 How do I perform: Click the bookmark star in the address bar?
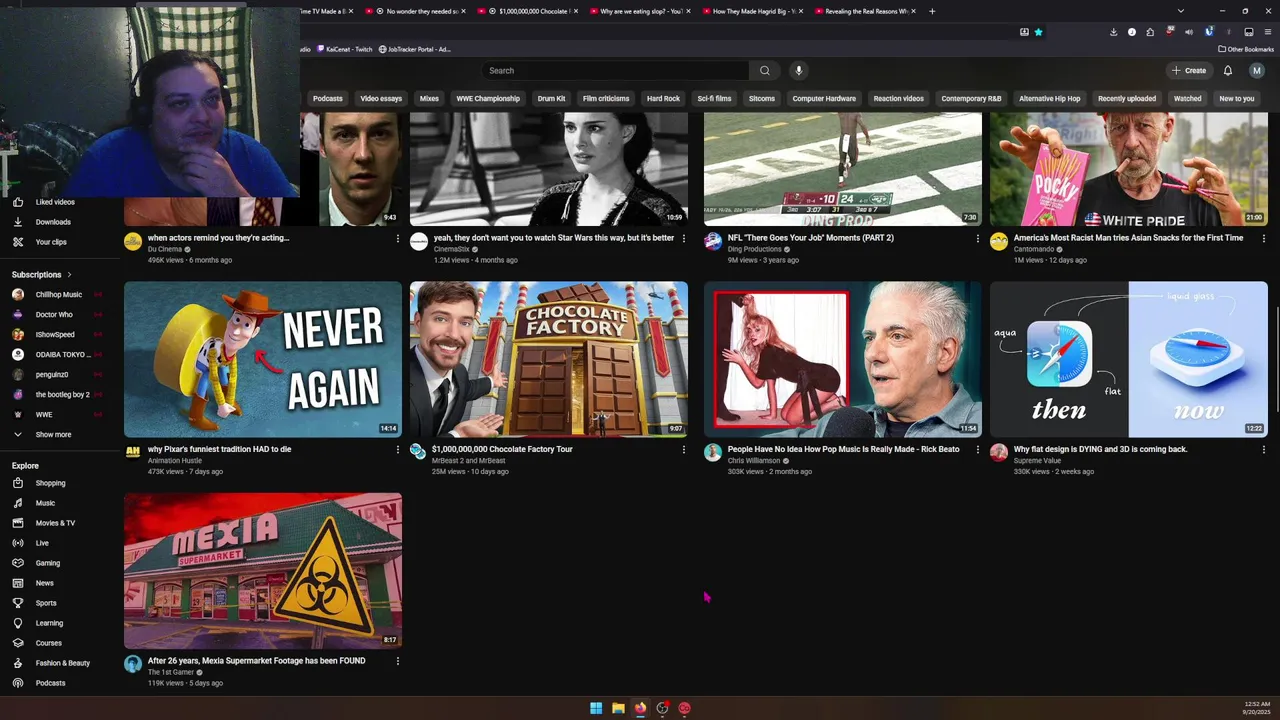(1038, 32)
